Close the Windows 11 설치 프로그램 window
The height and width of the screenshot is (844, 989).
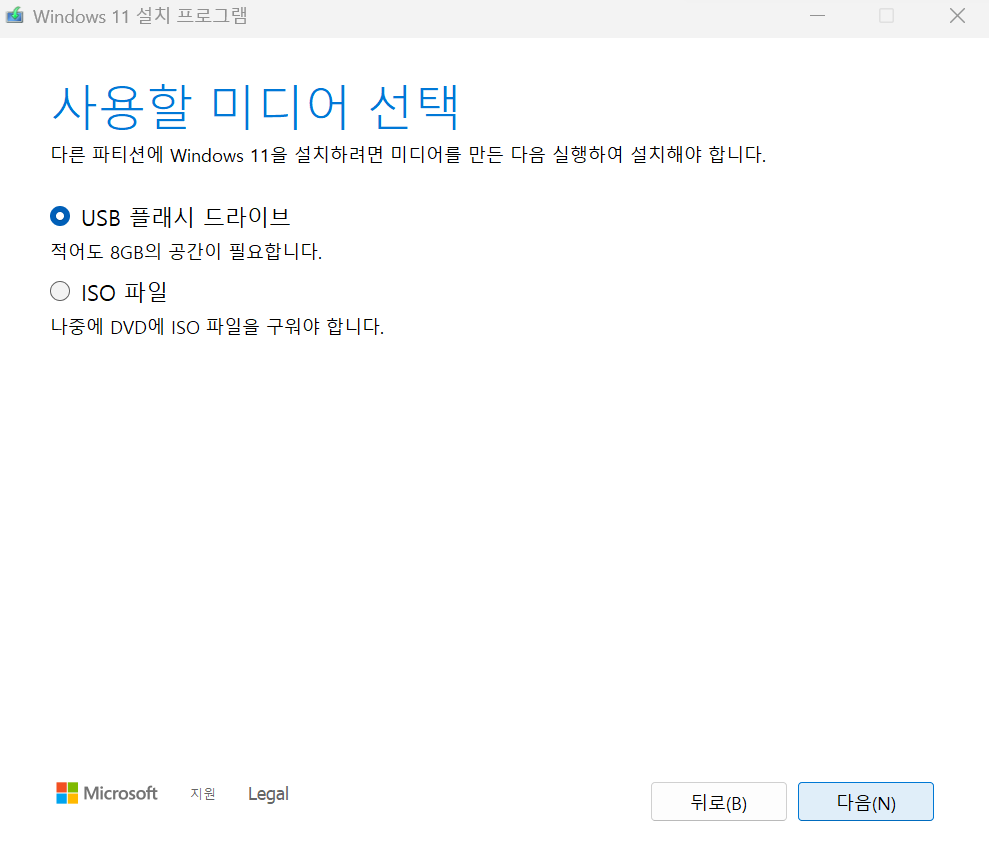957,16
